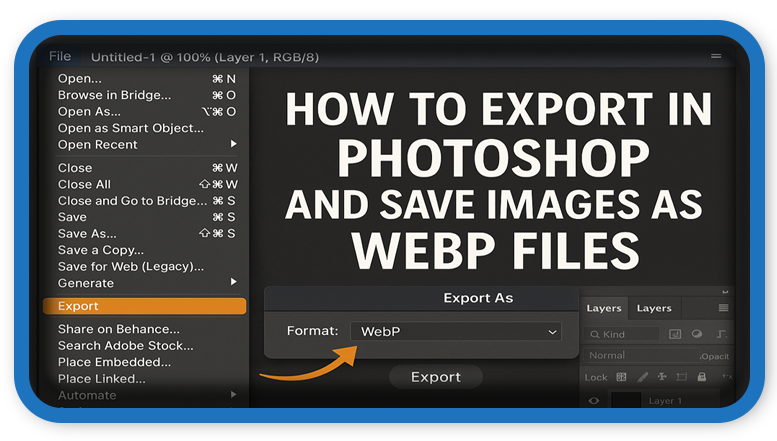Click the Export As dialog title
The width and height of the screenshot is (777, 441).
[478, 298]
